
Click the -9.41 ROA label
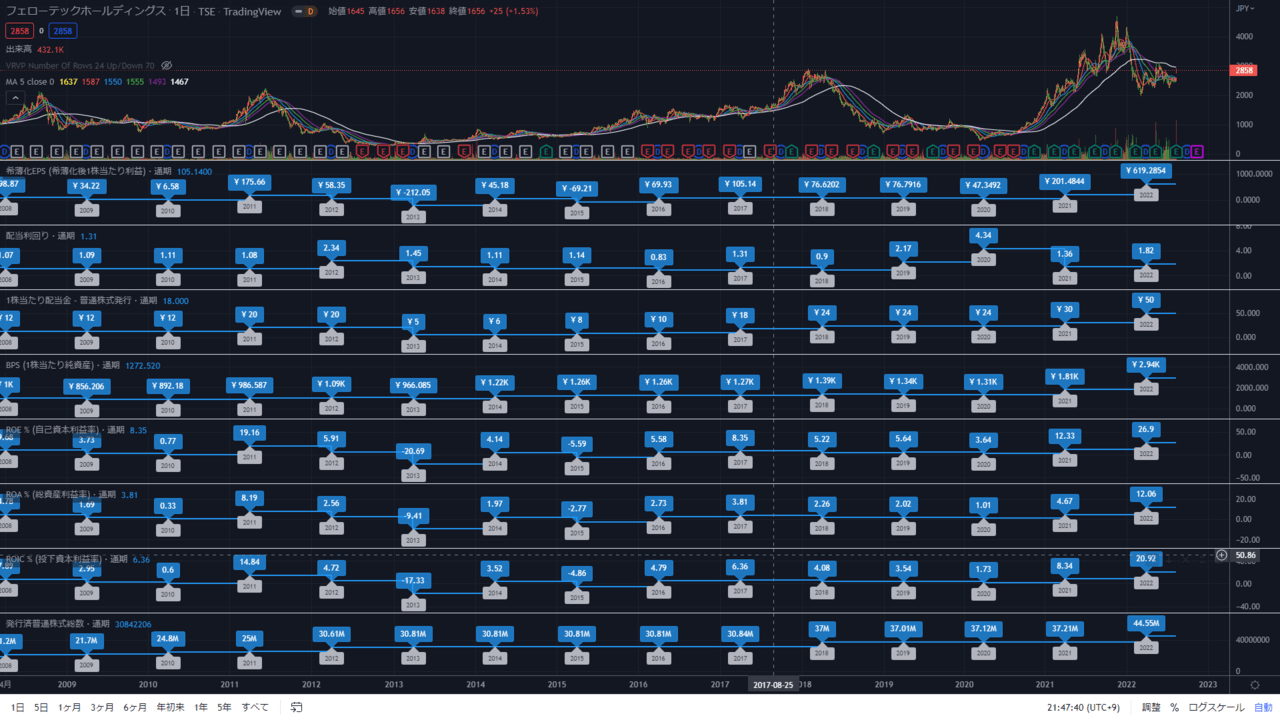pos(413,516)
